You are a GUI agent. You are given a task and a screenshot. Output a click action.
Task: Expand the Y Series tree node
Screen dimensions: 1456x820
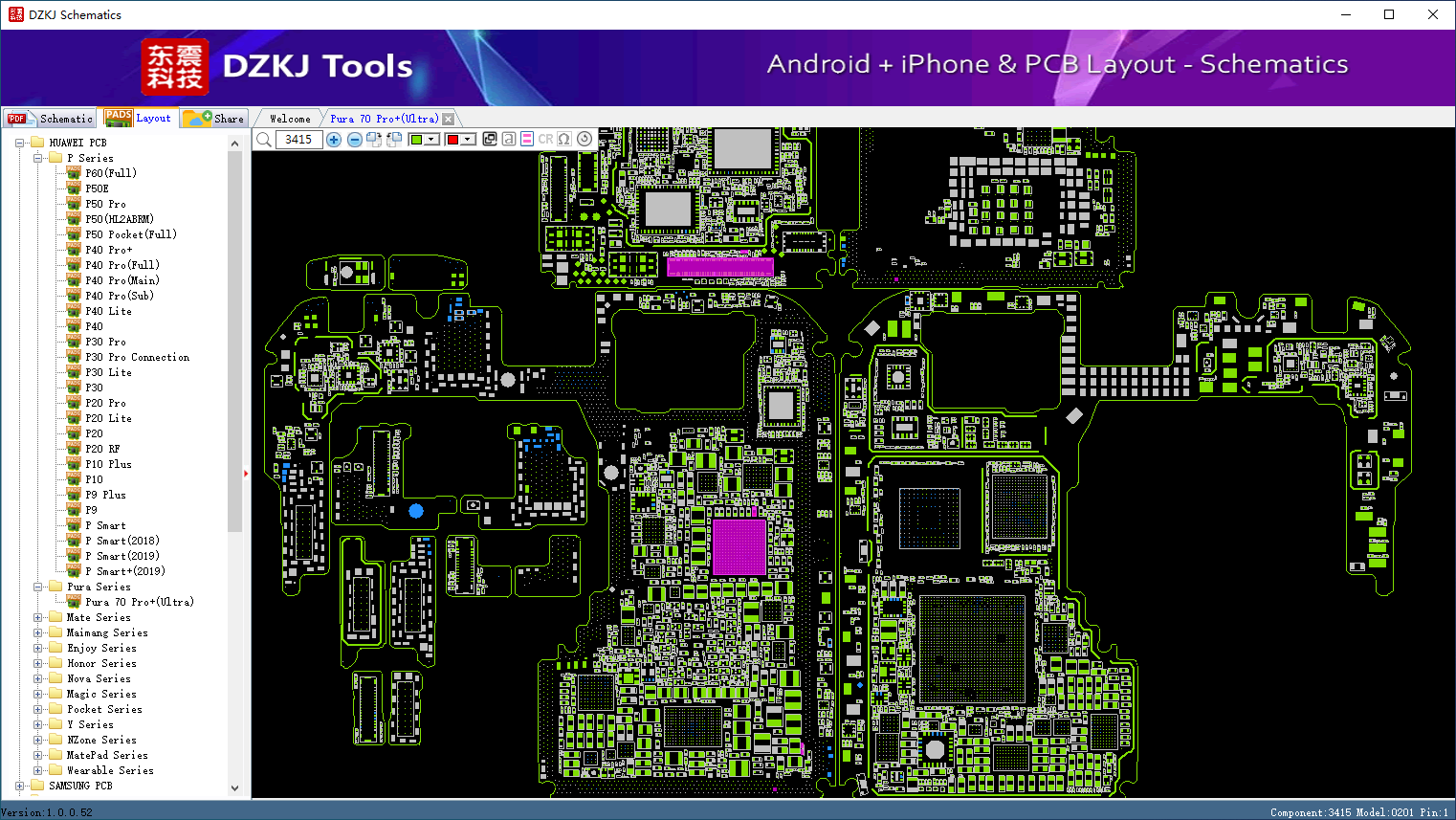[37, 724]
